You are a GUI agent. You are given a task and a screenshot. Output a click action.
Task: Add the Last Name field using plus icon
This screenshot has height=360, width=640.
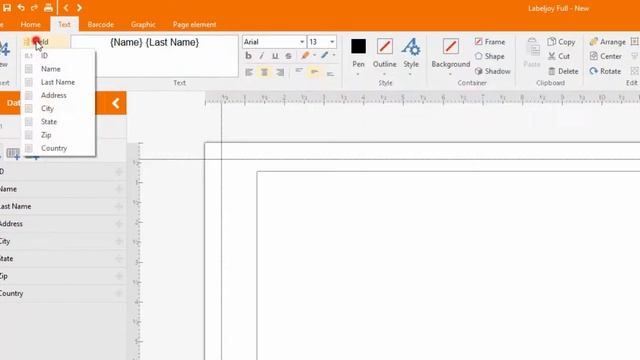[x=119, y=206]
